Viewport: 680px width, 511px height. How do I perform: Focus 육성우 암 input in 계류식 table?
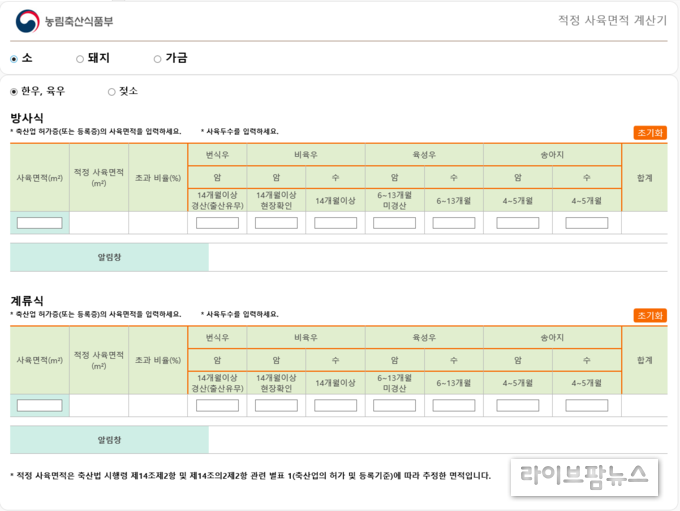(394, 406)
